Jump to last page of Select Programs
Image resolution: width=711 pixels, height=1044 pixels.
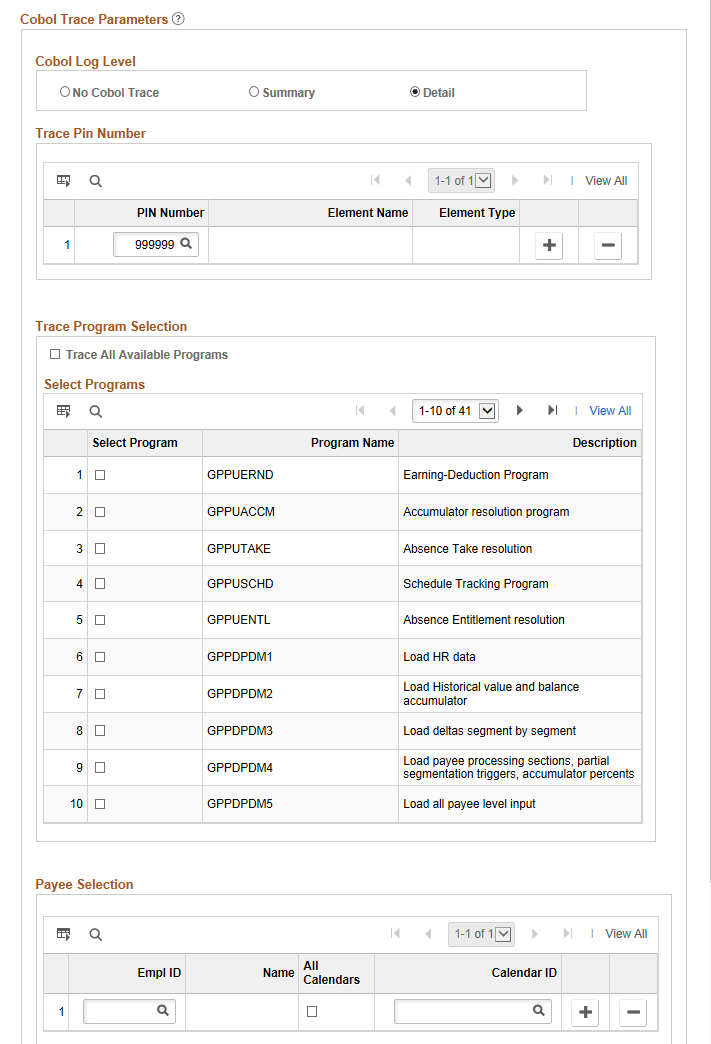553,411
